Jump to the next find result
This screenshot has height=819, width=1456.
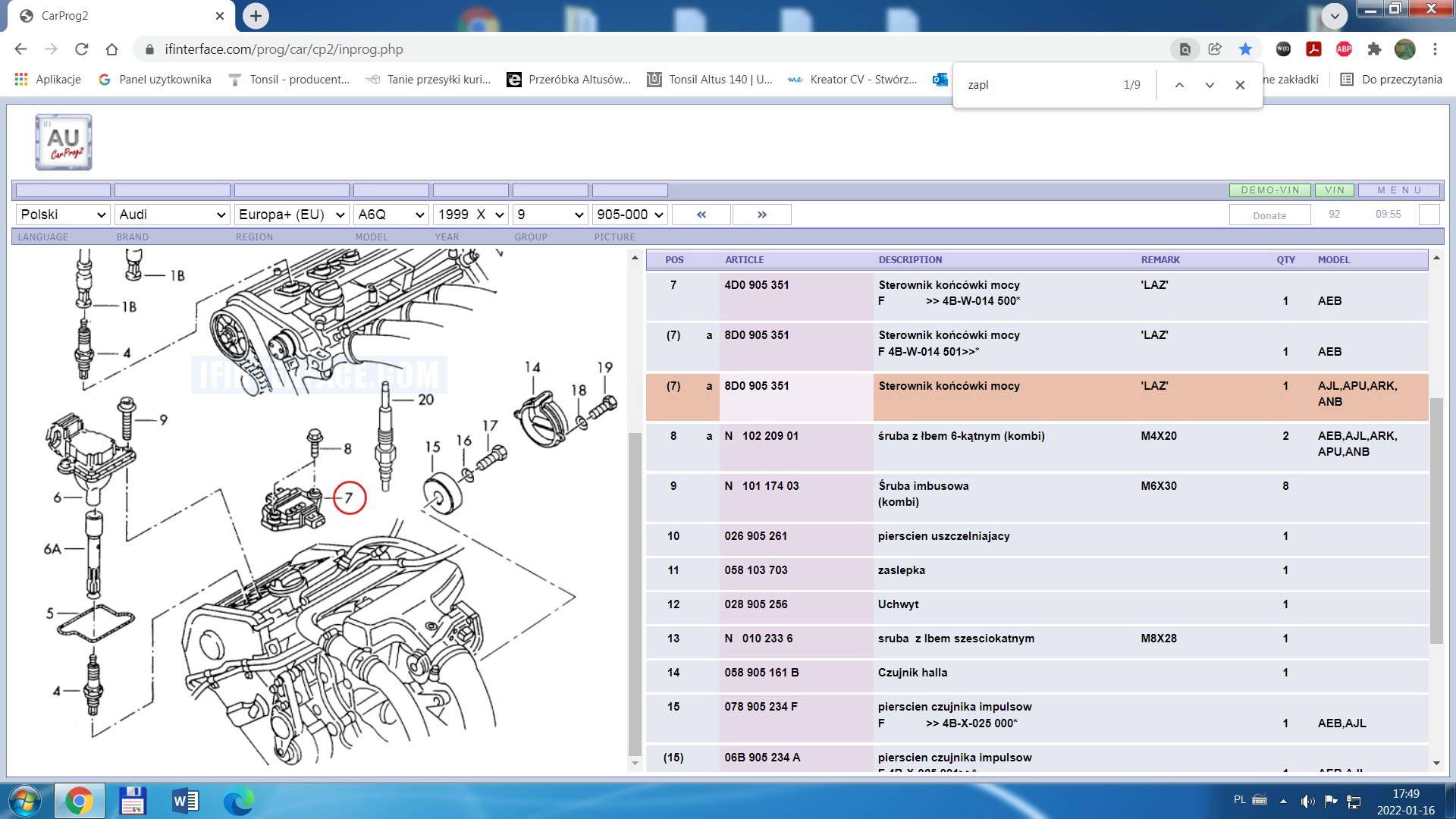(1210, 85)
